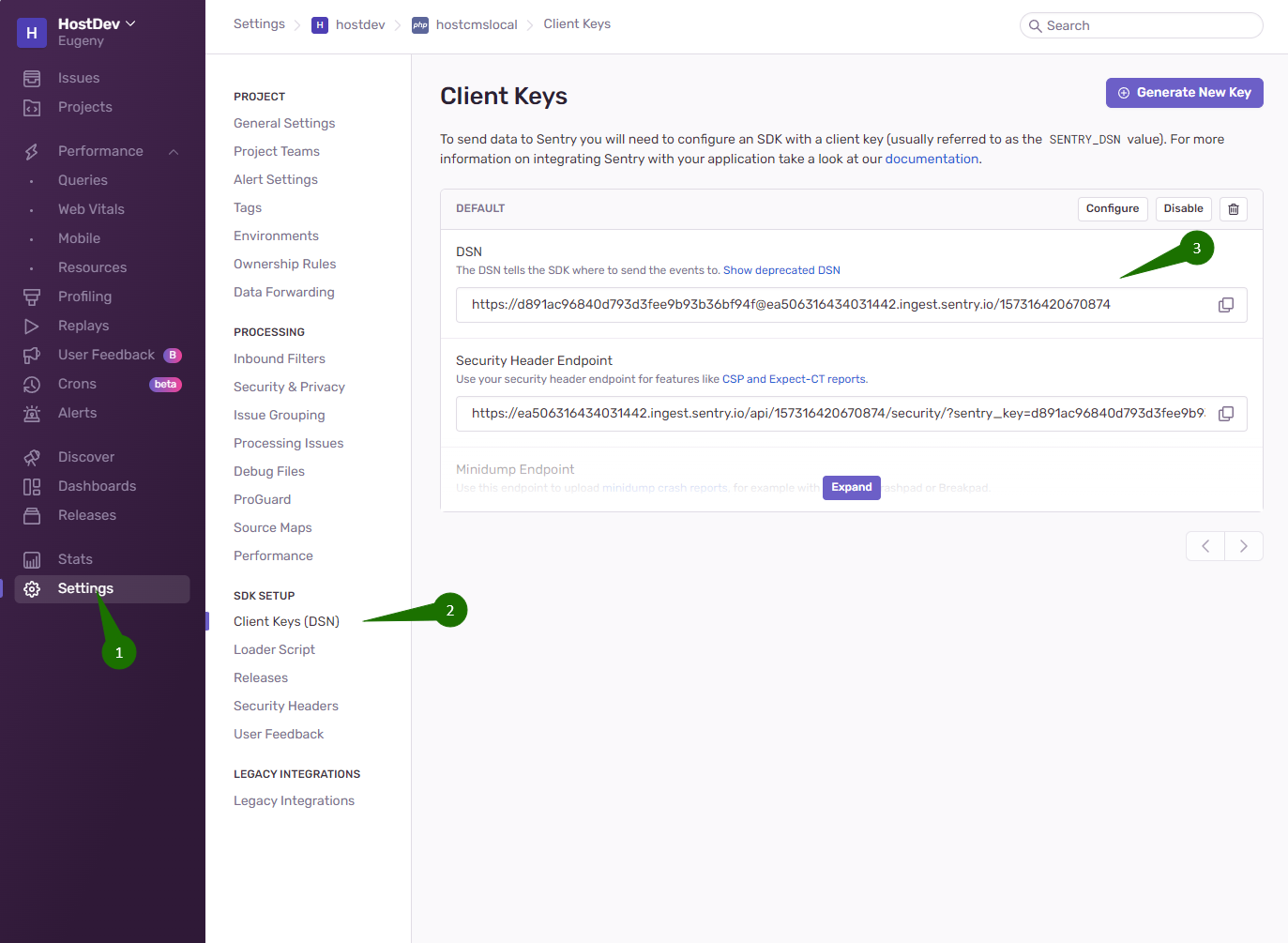Open Security & Privacy settings
This screenshot has width=1288, height=943.
pos(289,387)
